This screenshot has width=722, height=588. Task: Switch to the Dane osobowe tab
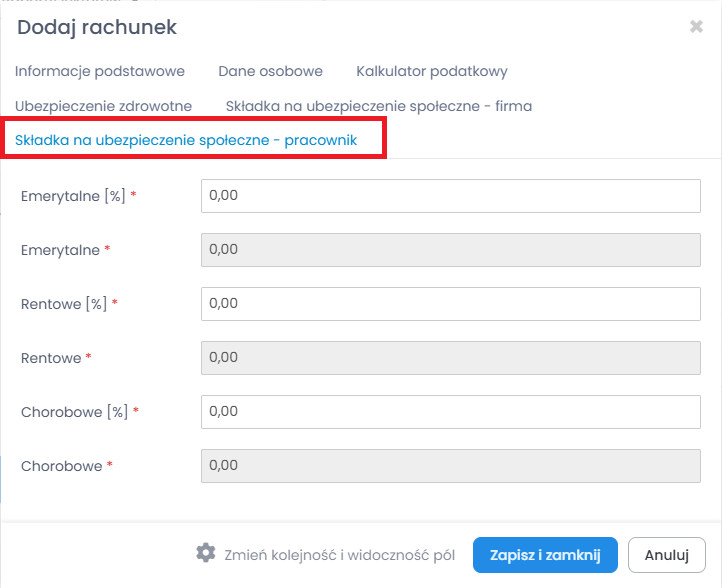[270, 71]
